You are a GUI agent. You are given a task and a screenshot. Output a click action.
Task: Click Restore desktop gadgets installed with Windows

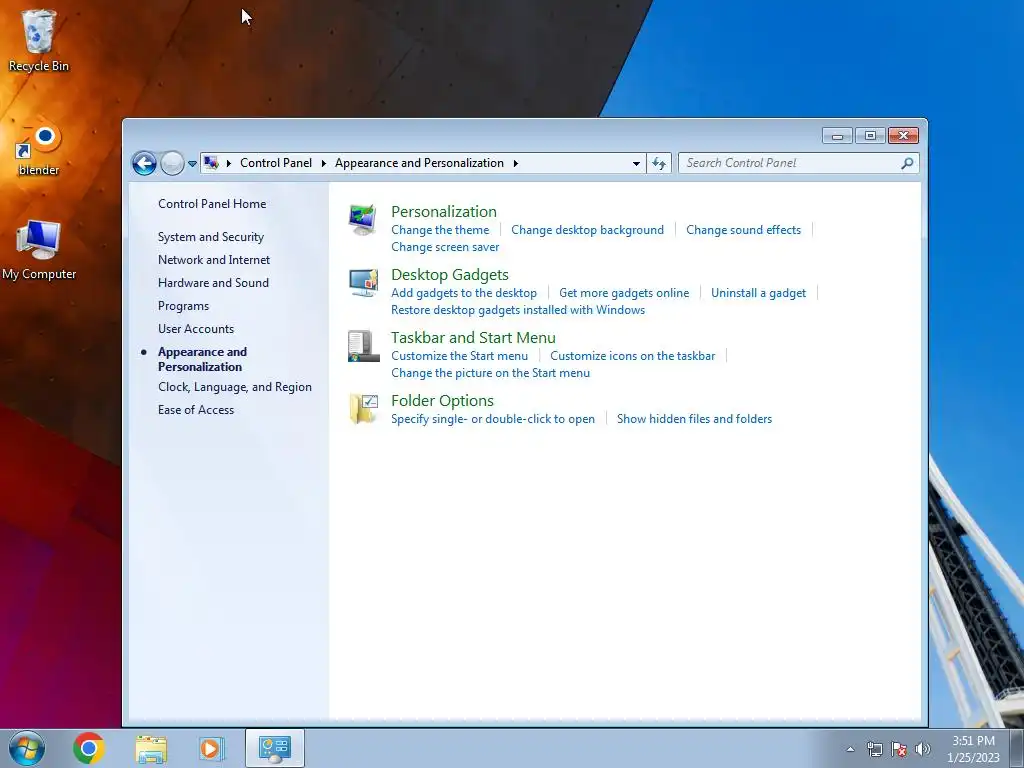click(518, 310)
